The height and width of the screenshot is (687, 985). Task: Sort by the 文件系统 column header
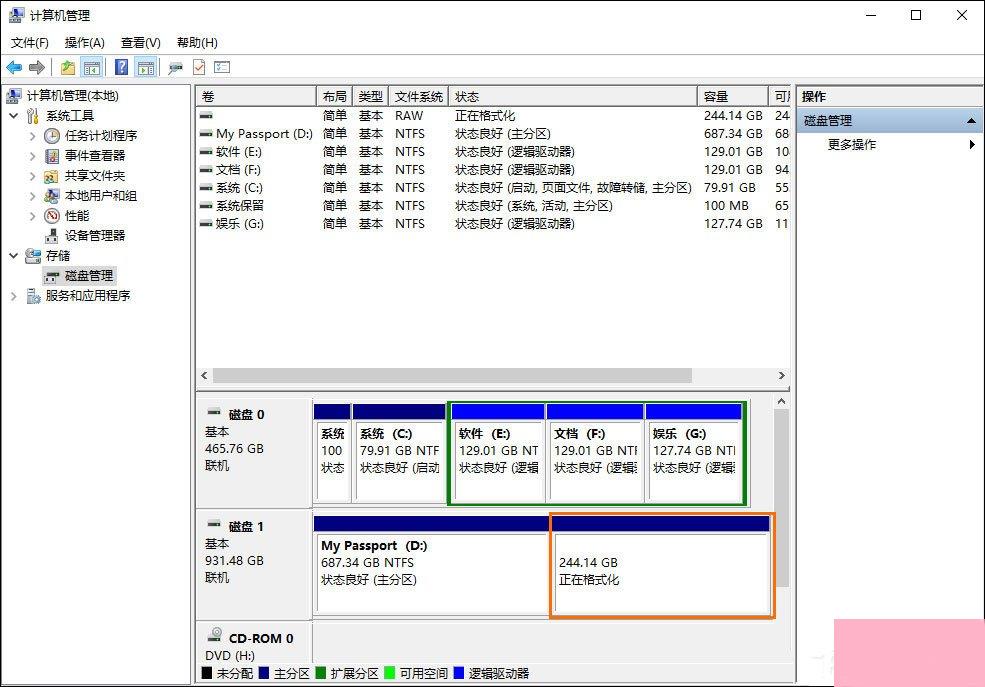point(418,97)
